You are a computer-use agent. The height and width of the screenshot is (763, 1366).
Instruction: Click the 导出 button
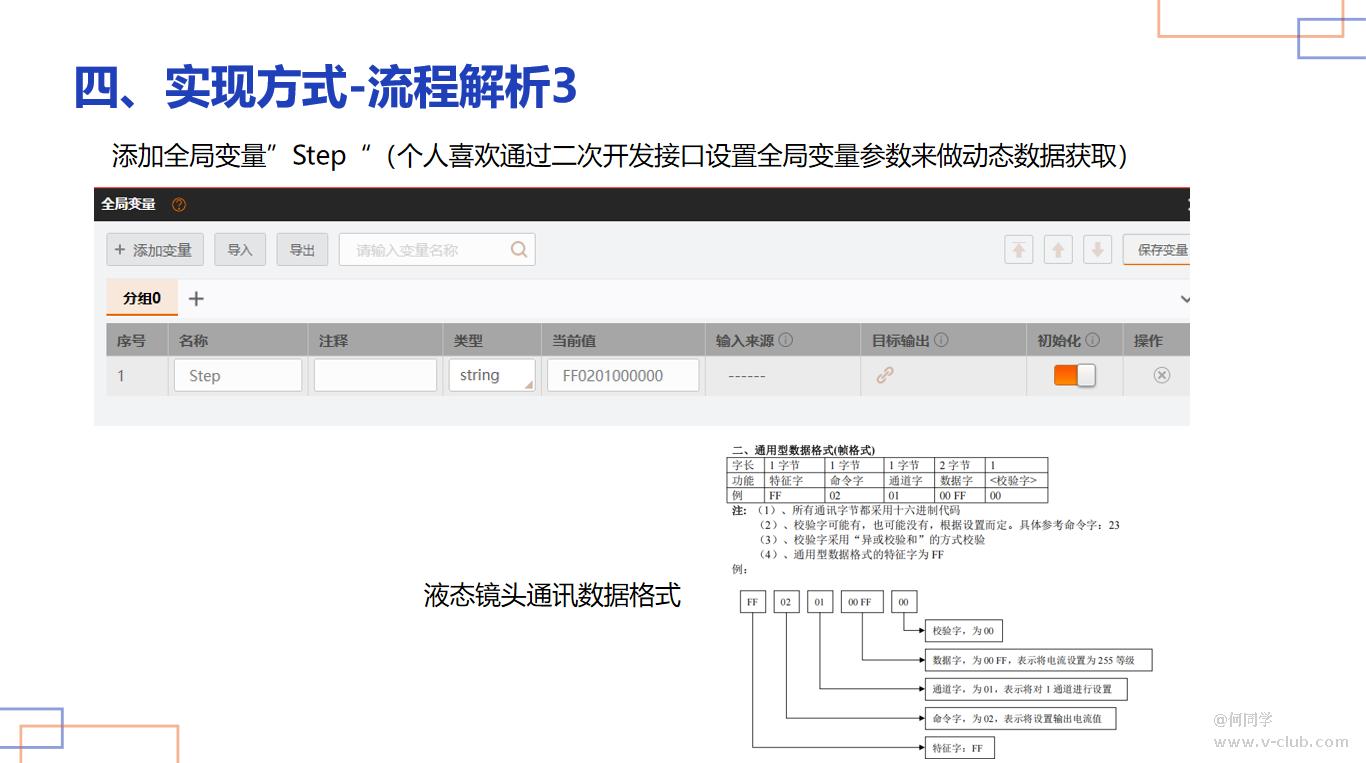tap(302, 250)
